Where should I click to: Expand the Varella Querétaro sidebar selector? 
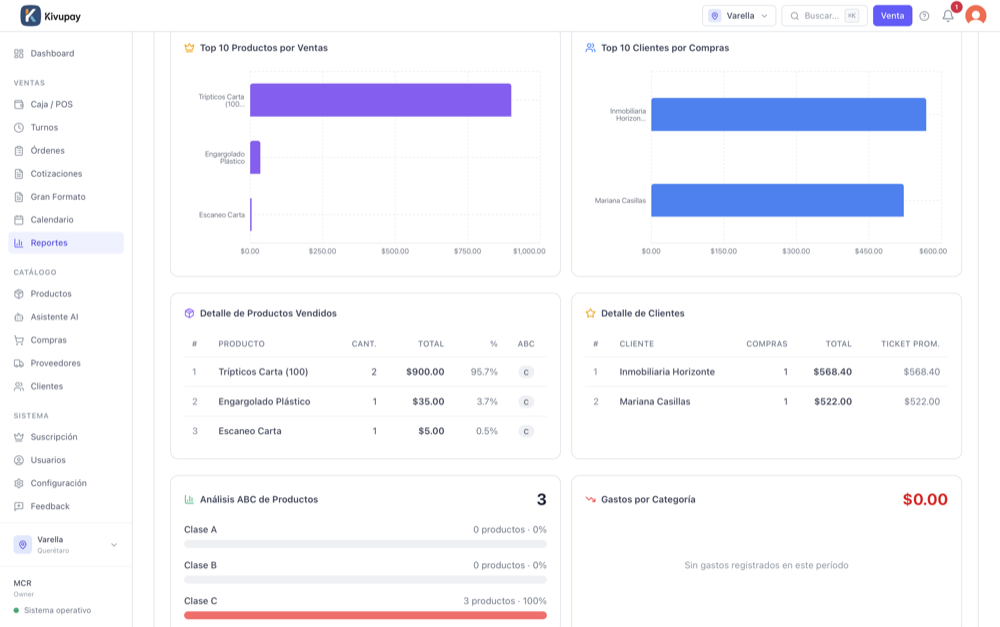pos(66,545)
